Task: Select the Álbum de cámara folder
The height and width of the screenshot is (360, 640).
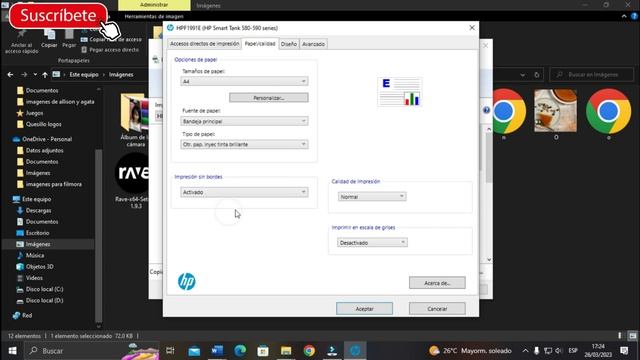Action: 135,120
